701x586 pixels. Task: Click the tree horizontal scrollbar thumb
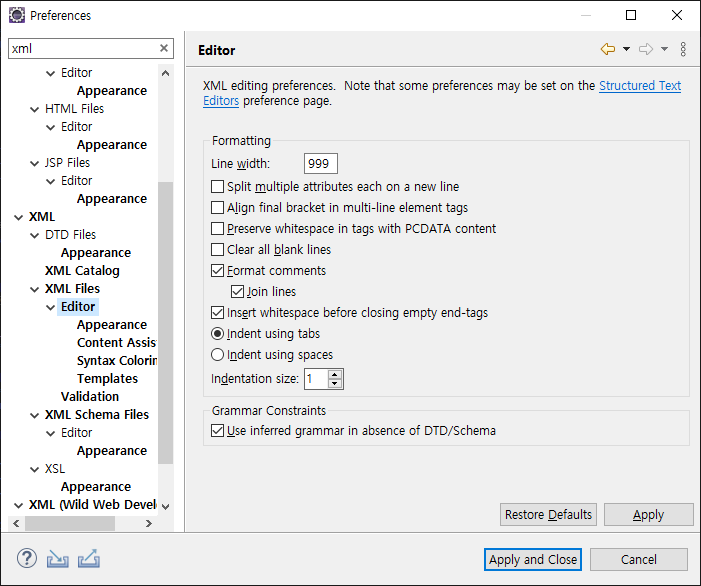coord(70,523)
